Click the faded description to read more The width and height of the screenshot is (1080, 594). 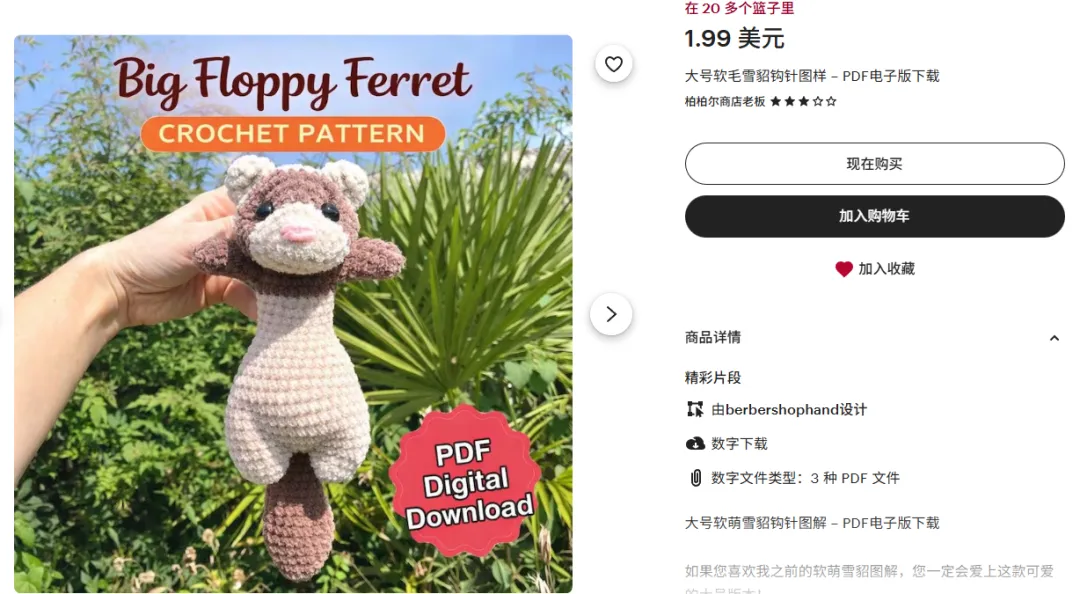[x=869, y=577]
